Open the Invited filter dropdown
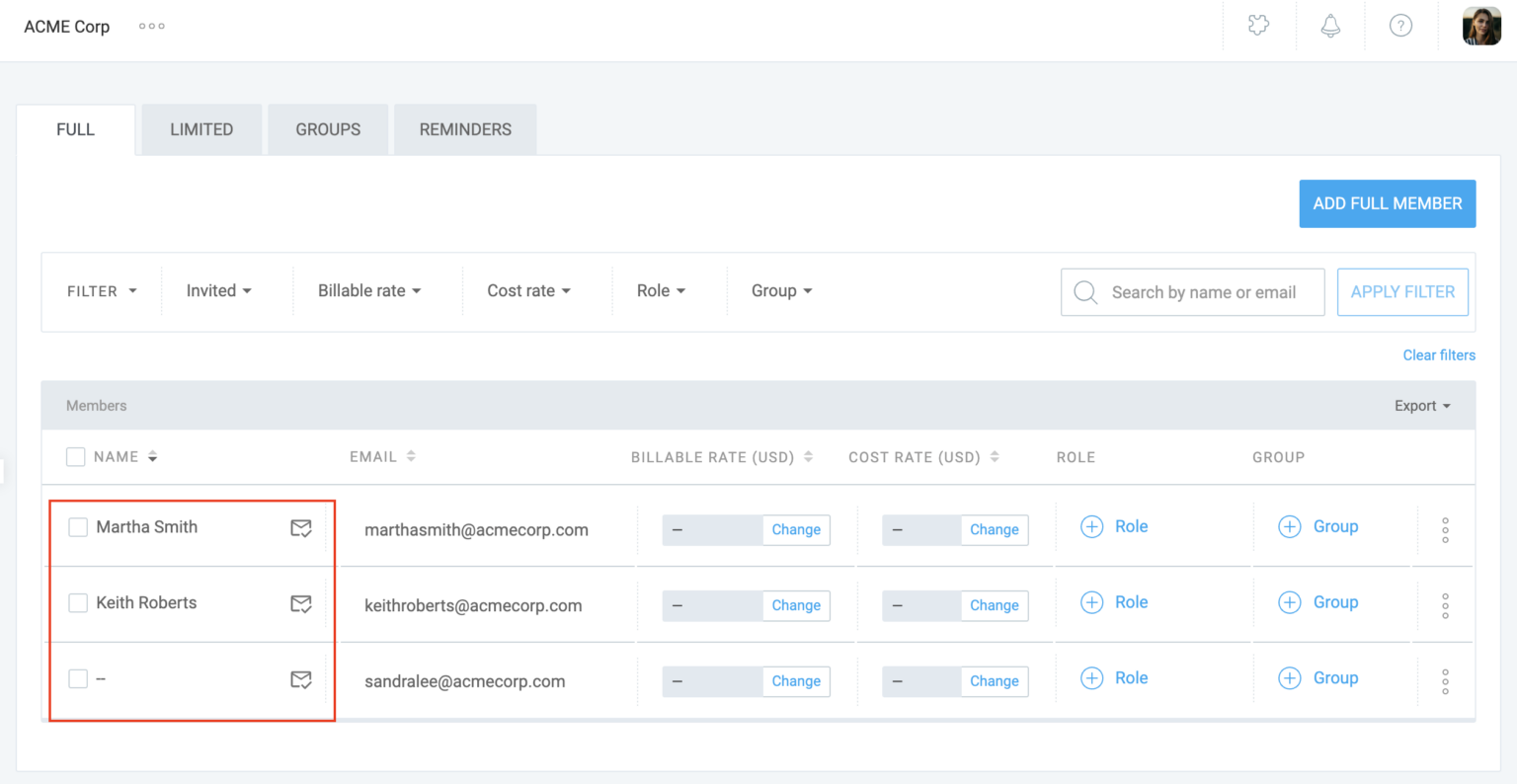The image size is (1517, 784). click(219, 291)
